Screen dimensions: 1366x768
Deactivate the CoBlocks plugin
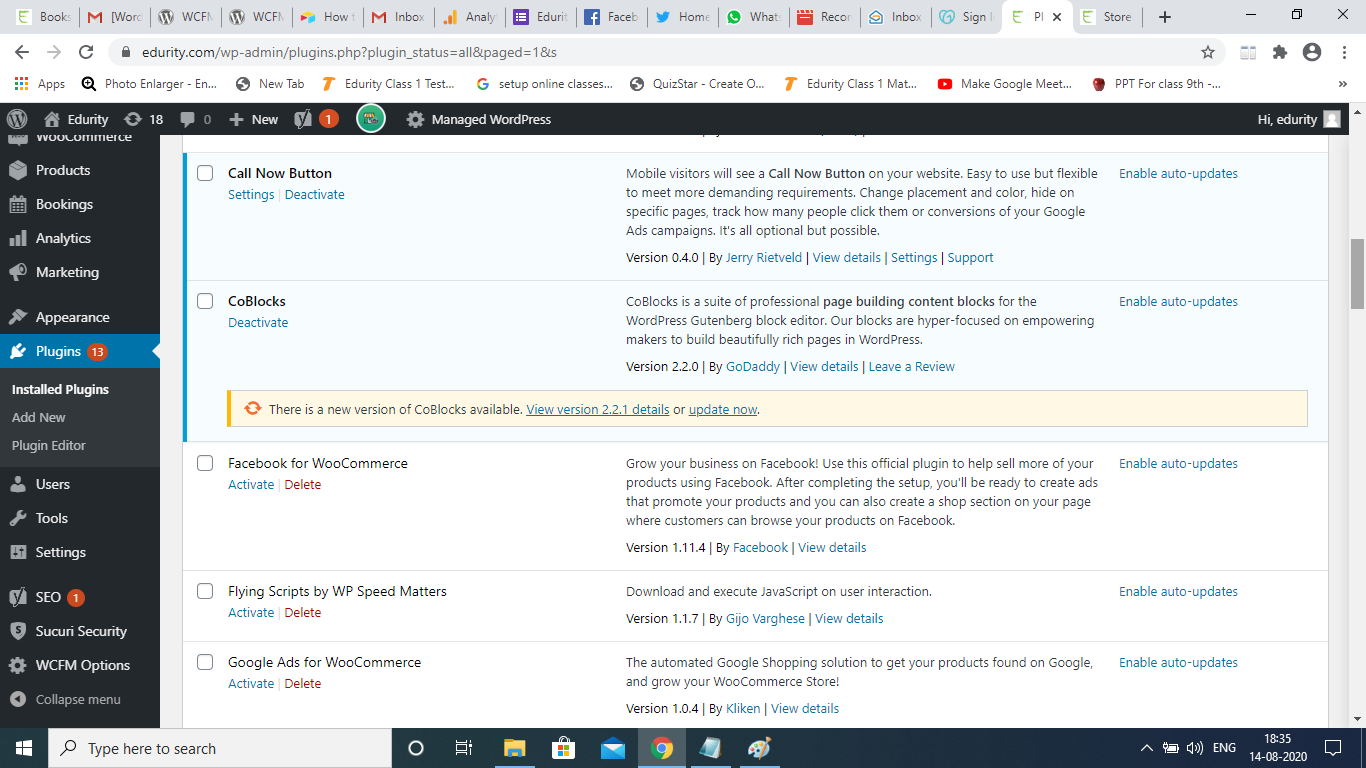258,323
